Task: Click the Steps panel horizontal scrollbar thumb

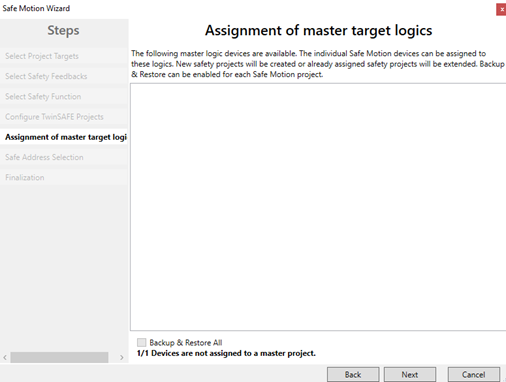Action: [x=59, y=357]
